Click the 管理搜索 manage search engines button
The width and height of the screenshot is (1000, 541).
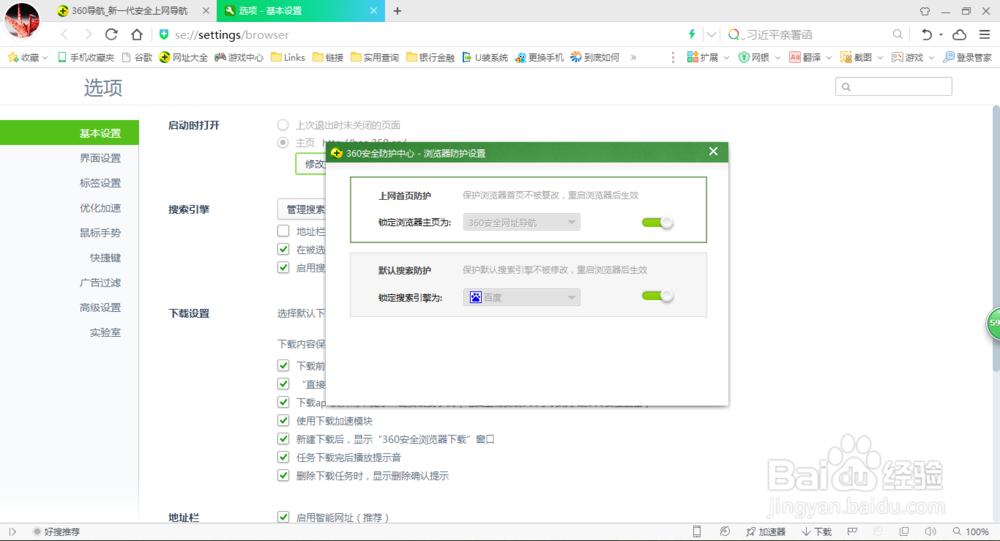(302, 209)
